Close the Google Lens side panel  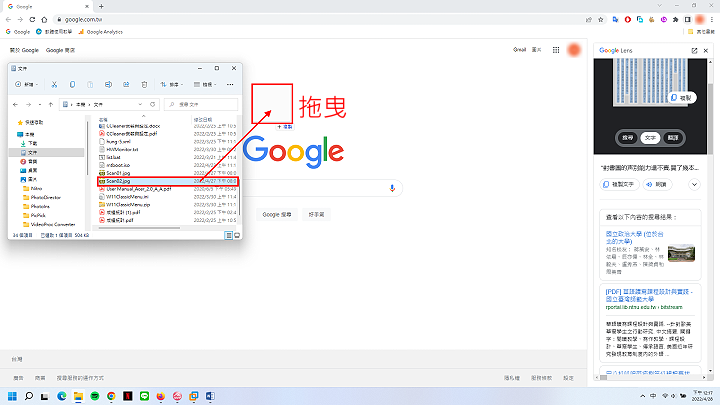tap(706, 51)
